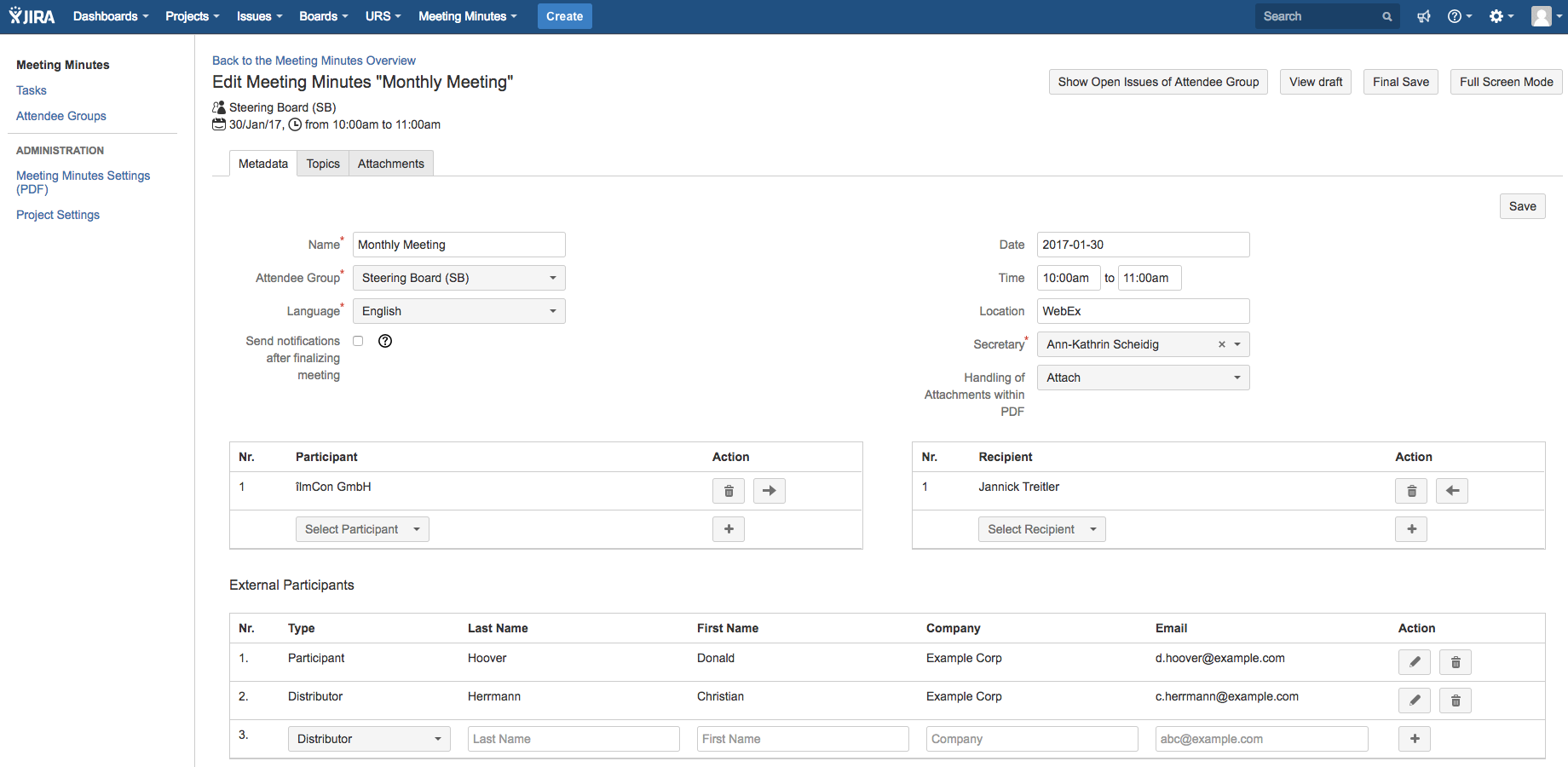Screen dimensions: 1568x767
Task: Open the Select Participant dropdown
Action: 362,529
